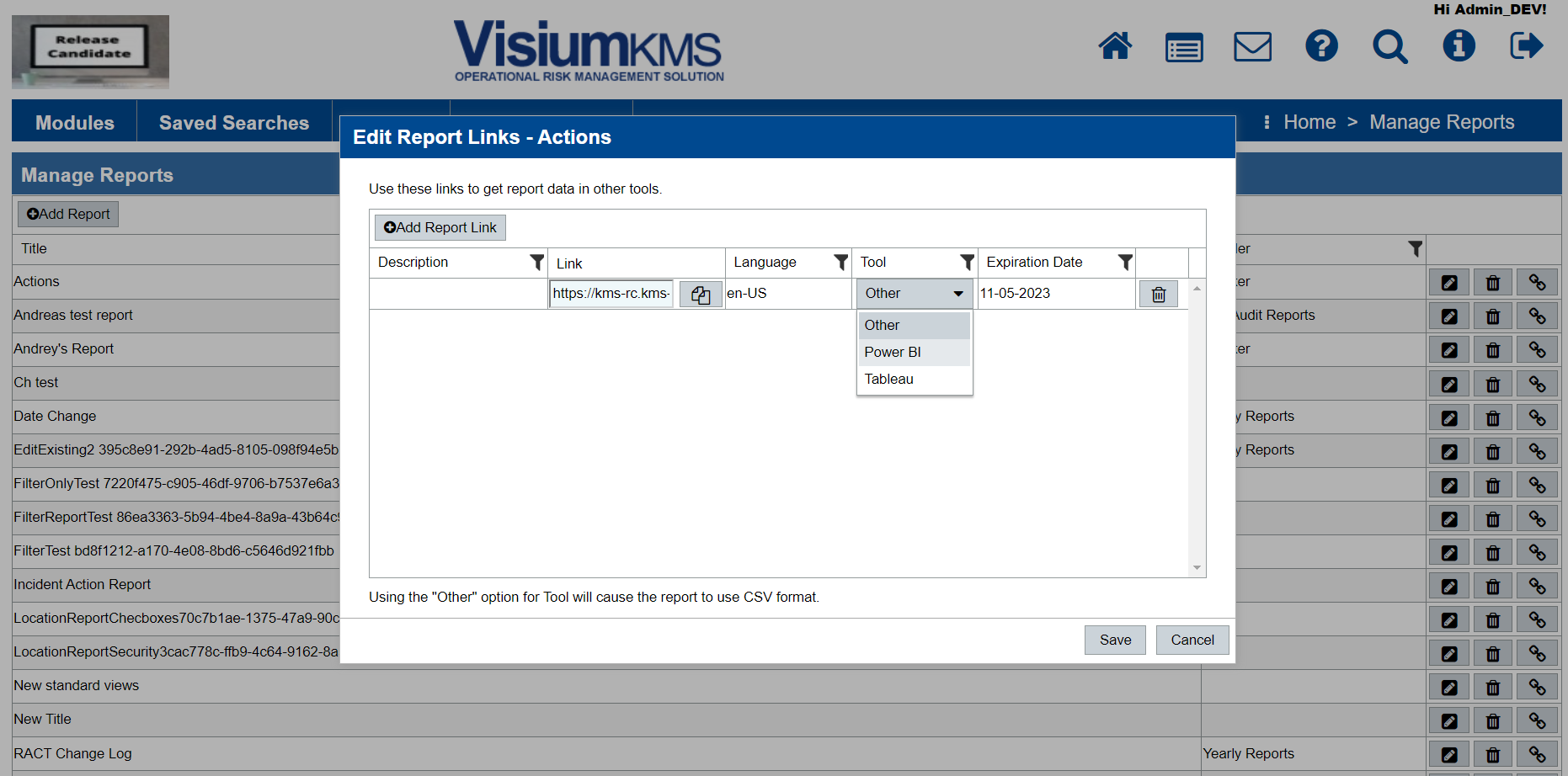
Task: Edit the Actions report
Action: [x=1449, y=283]
